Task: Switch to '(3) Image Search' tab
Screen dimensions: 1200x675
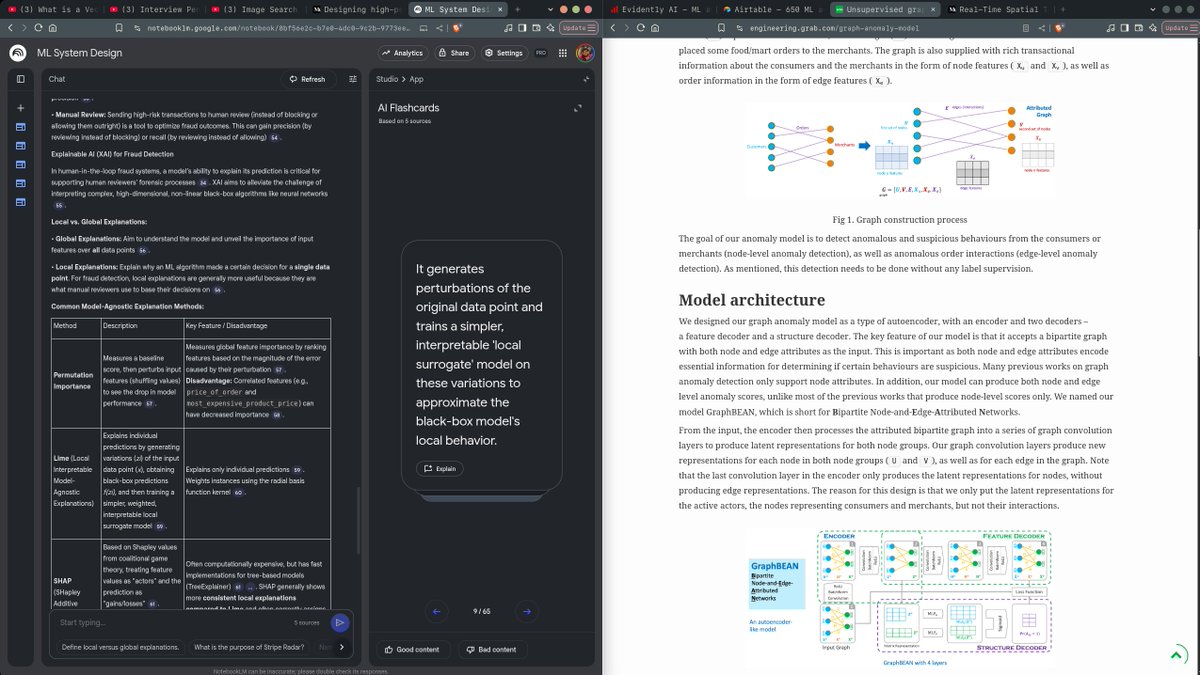Action: coord(256,9)
